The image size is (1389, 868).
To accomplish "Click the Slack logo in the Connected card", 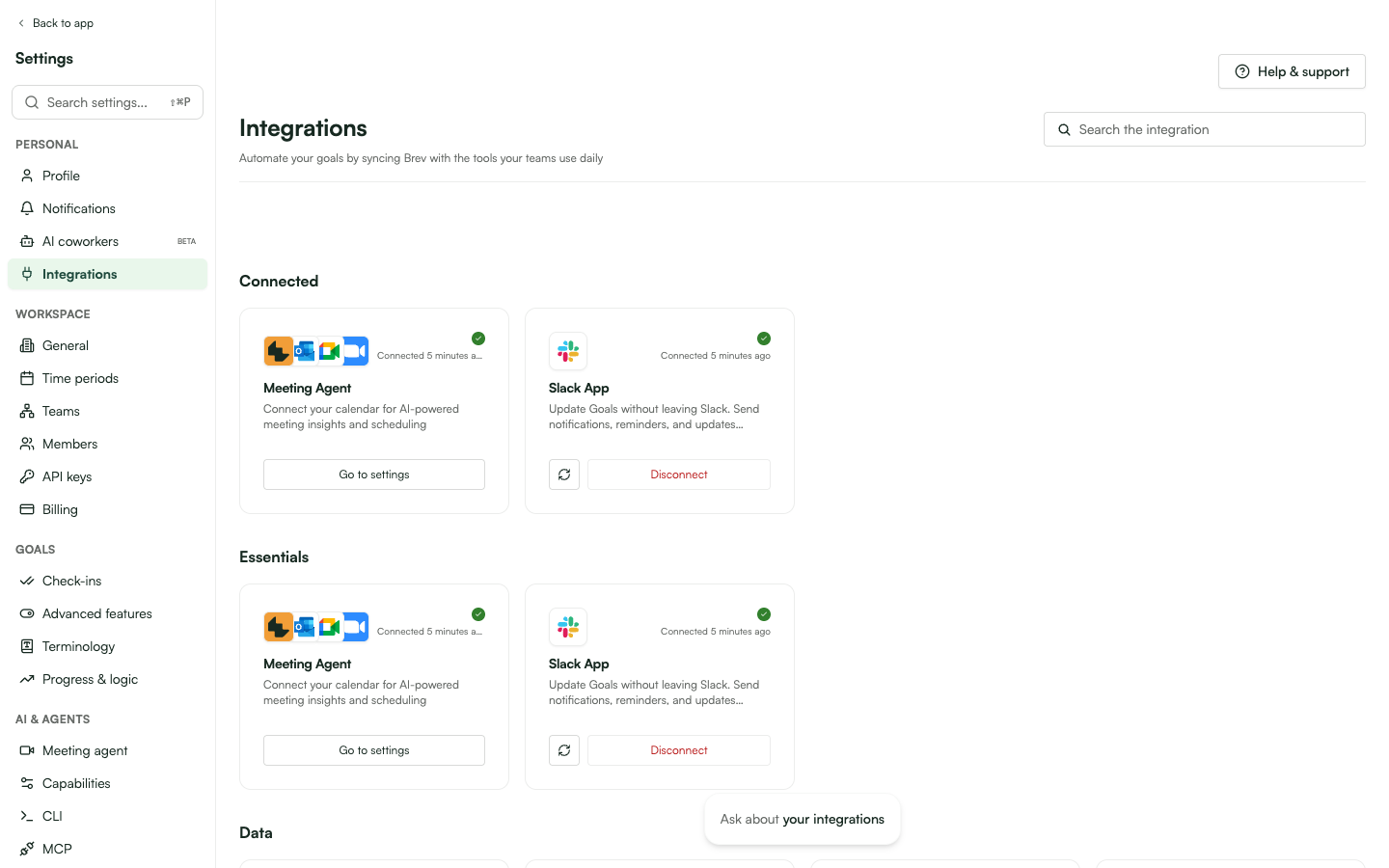I will coord(568,351).
